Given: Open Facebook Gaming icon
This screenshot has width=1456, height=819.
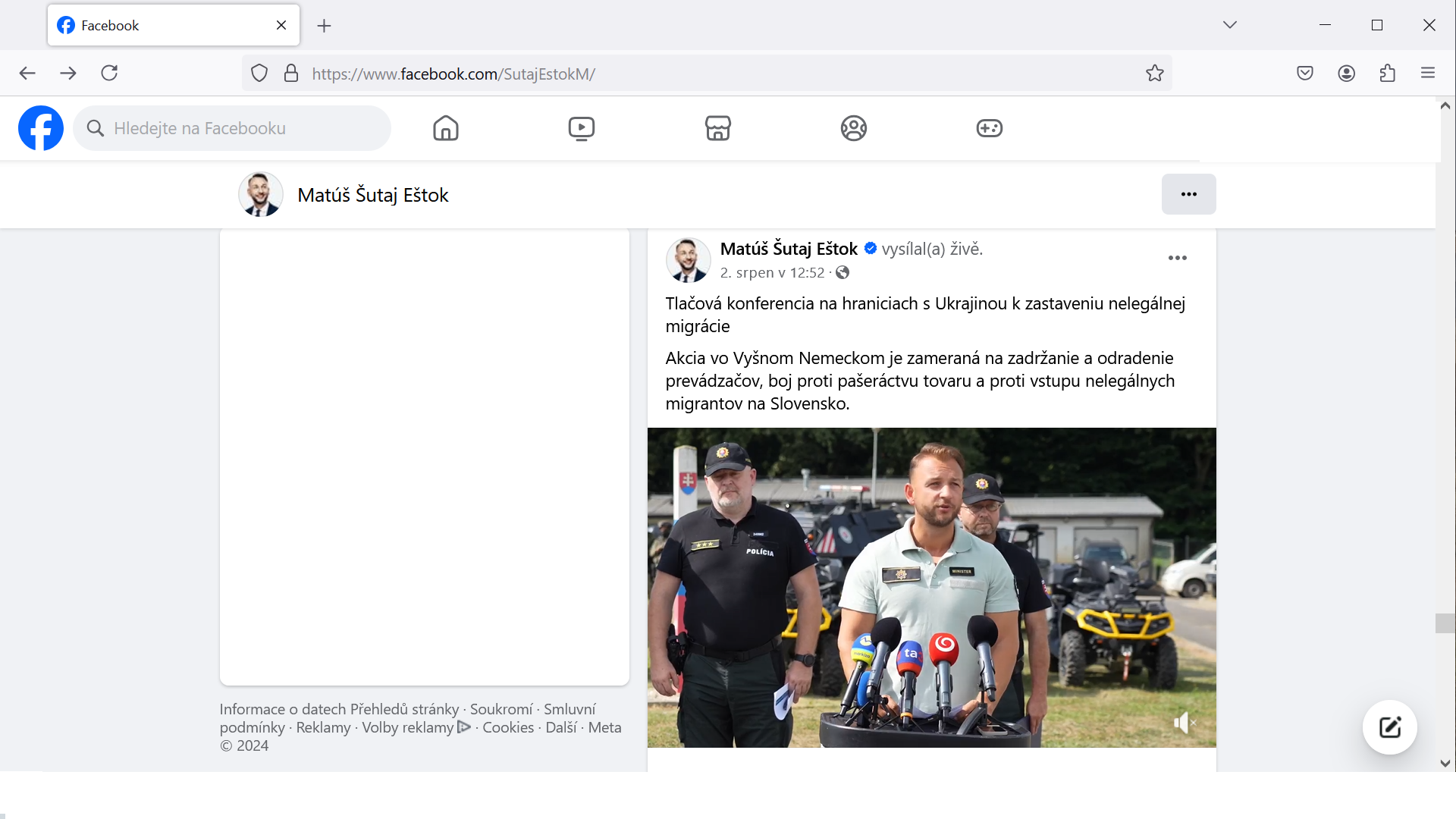Looking at the screenshot, I should coord(990,128).
